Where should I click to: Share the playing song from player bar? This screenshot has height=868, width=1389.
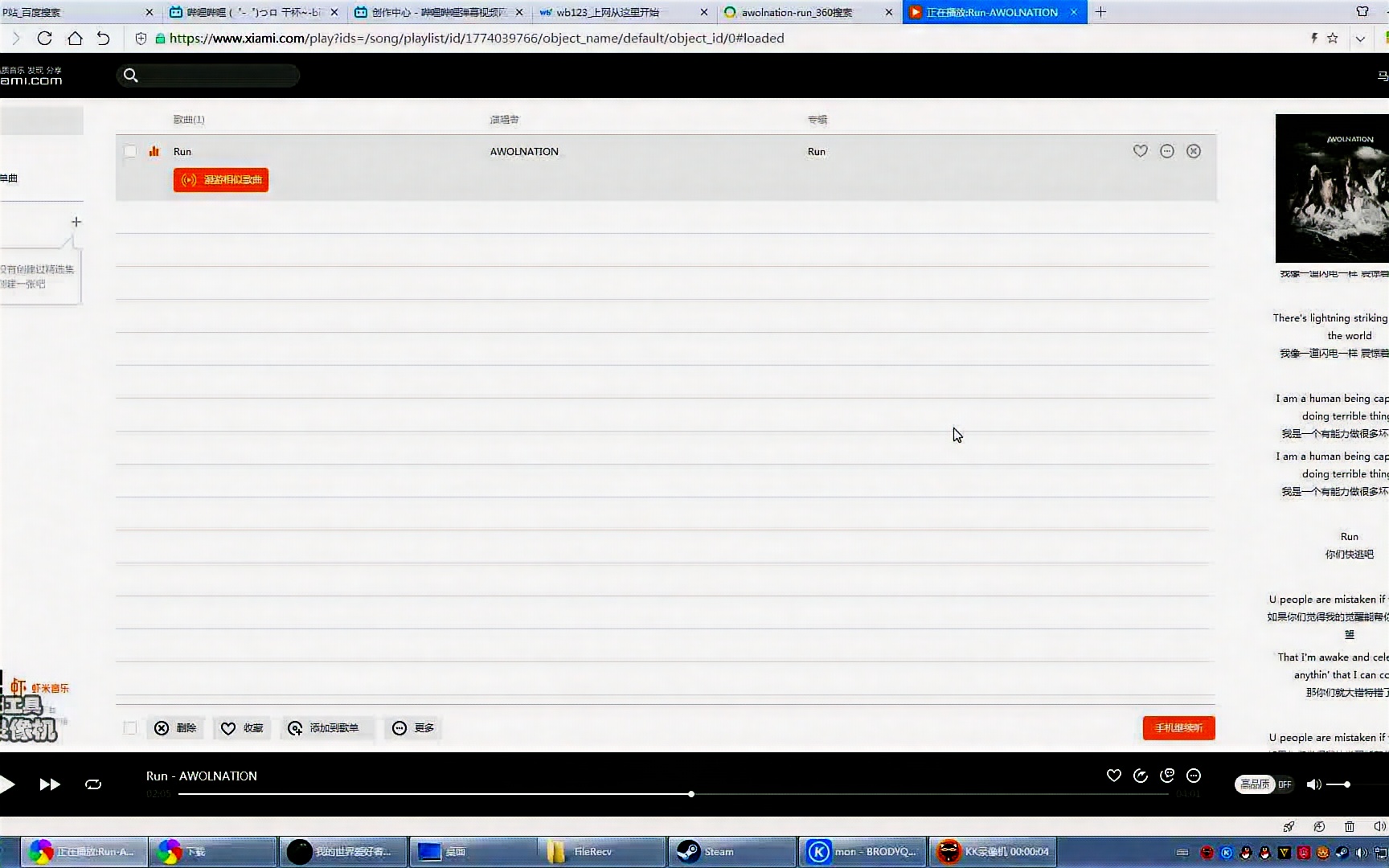click(1141, 776)
